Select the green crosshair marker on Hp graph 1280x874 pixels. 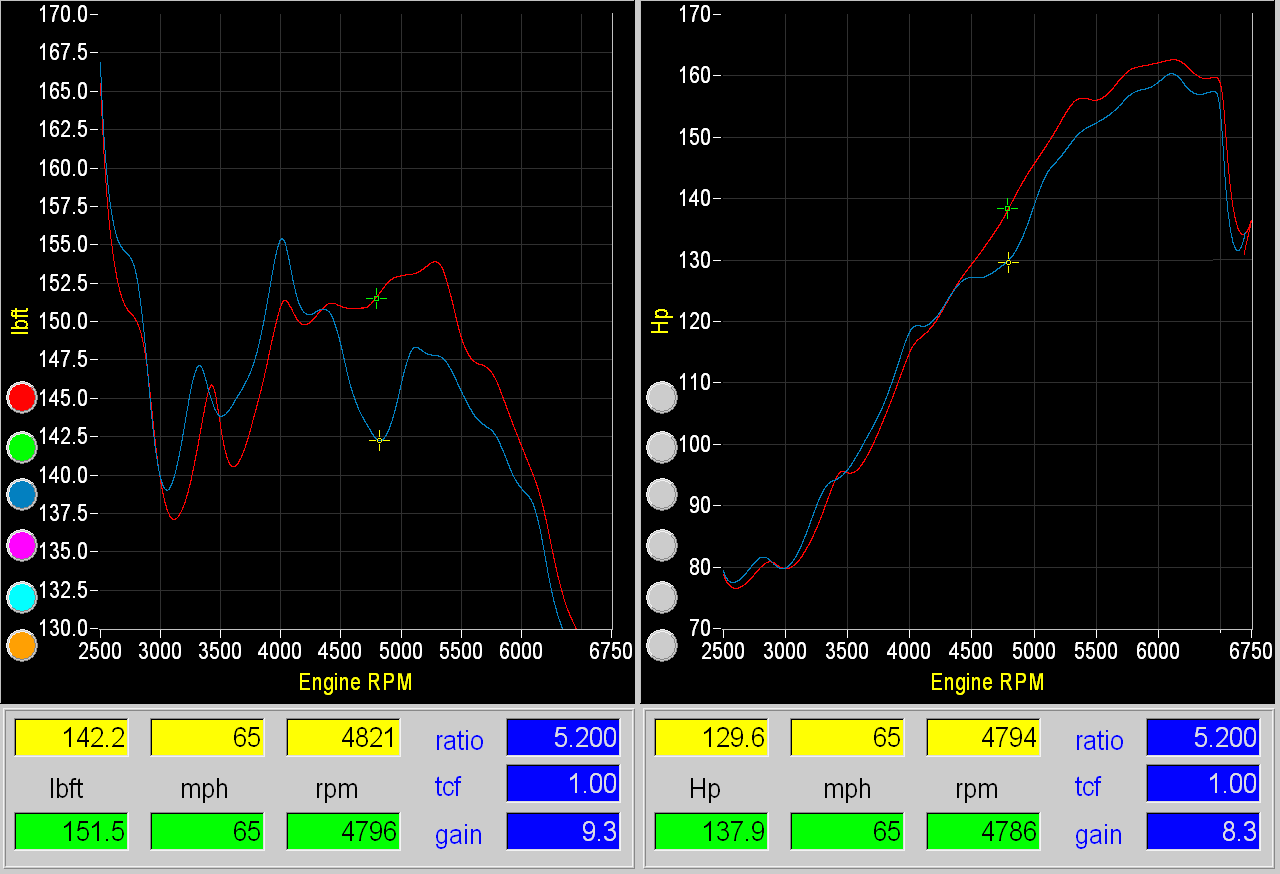pos(1007,208)
